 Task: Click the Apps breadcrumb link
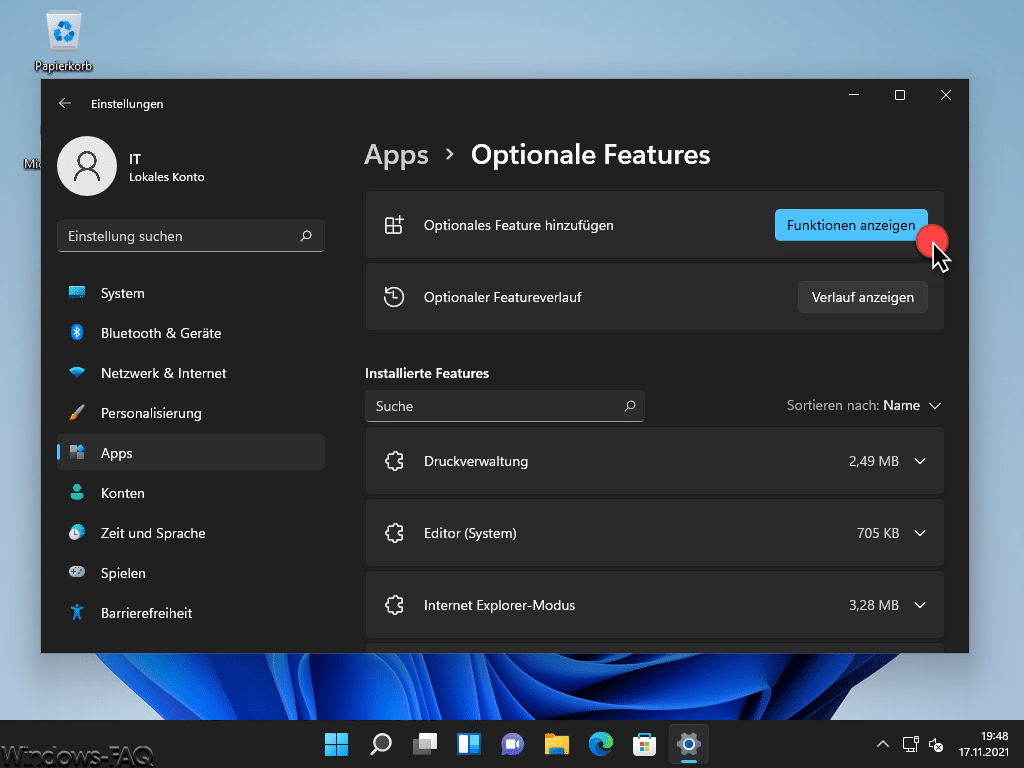[x=396, y=155]
